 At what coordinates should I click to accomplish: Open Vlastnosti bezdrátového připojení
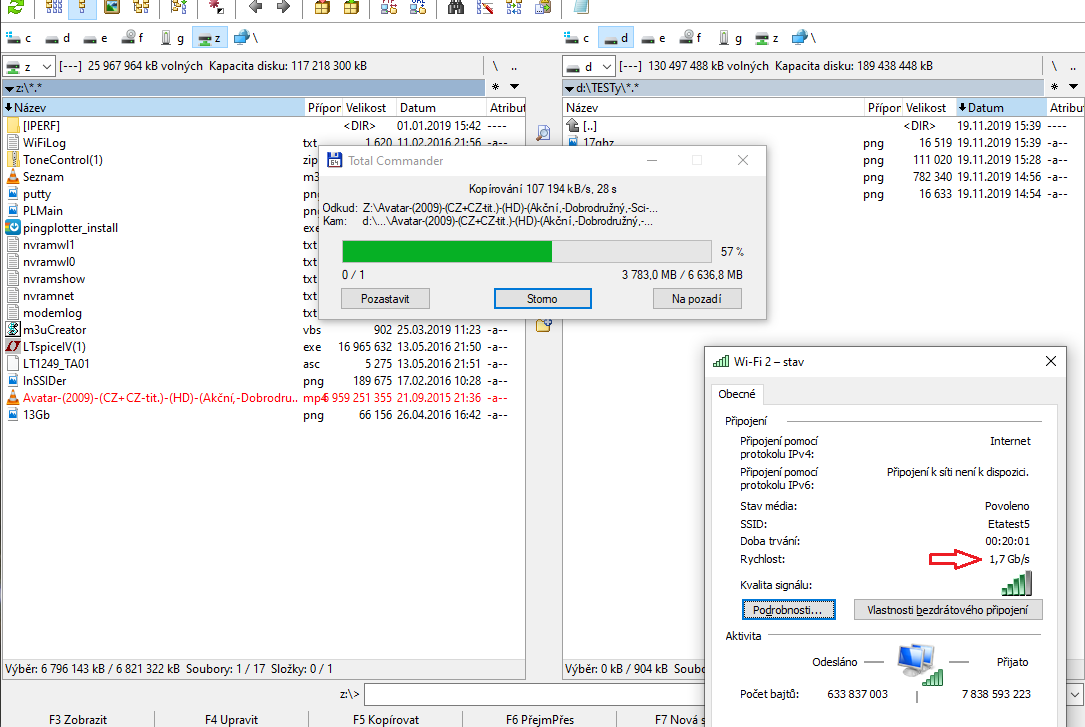948,610
